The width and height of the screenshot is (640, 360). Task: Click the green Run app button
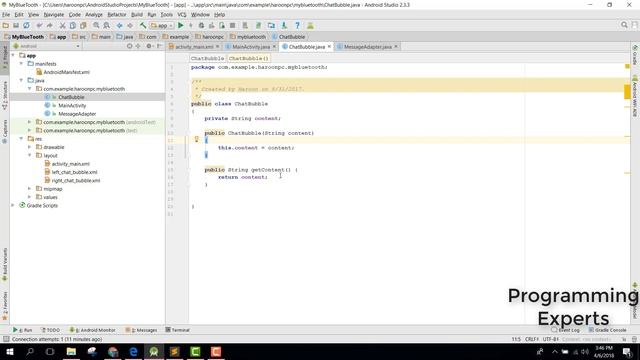pyautogui.click(x=180, y=25)
